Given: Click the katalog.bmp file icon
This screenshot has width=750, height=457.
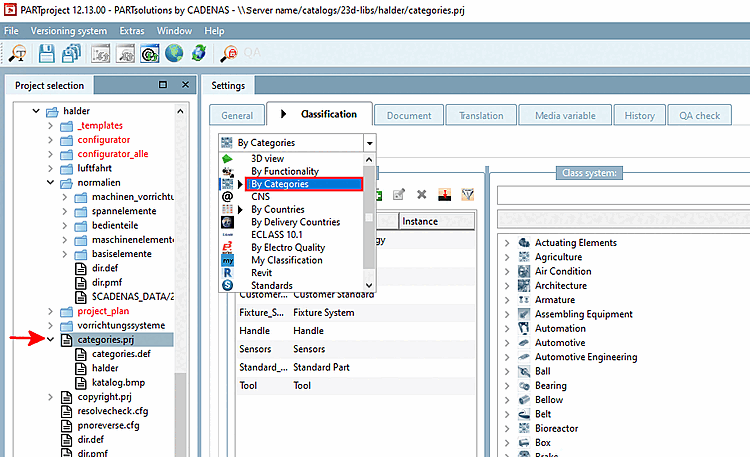Looking at the screenshot, I should [x=81, y=383].
